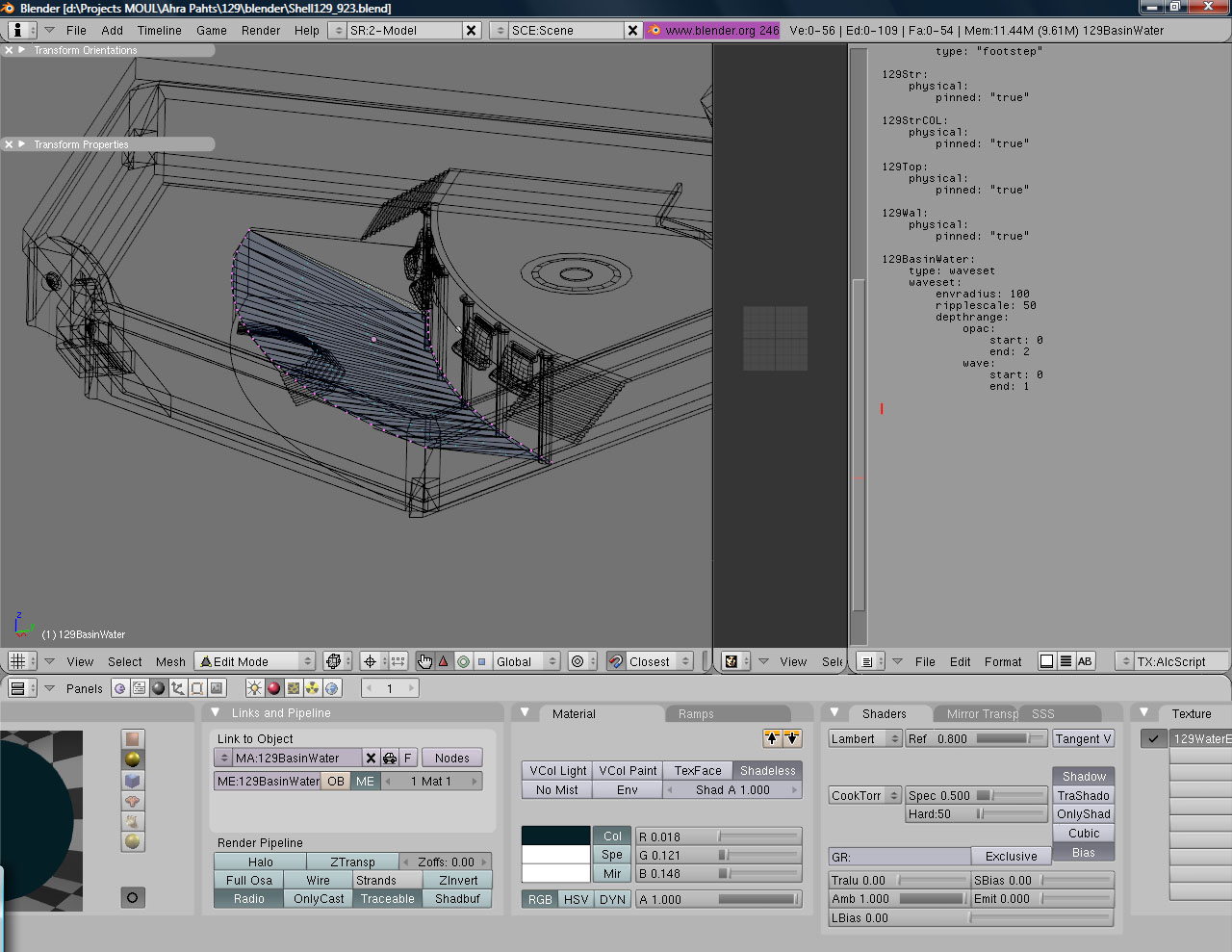Open Script context panel icon
Screen dimensions: 1232x952
139,688
